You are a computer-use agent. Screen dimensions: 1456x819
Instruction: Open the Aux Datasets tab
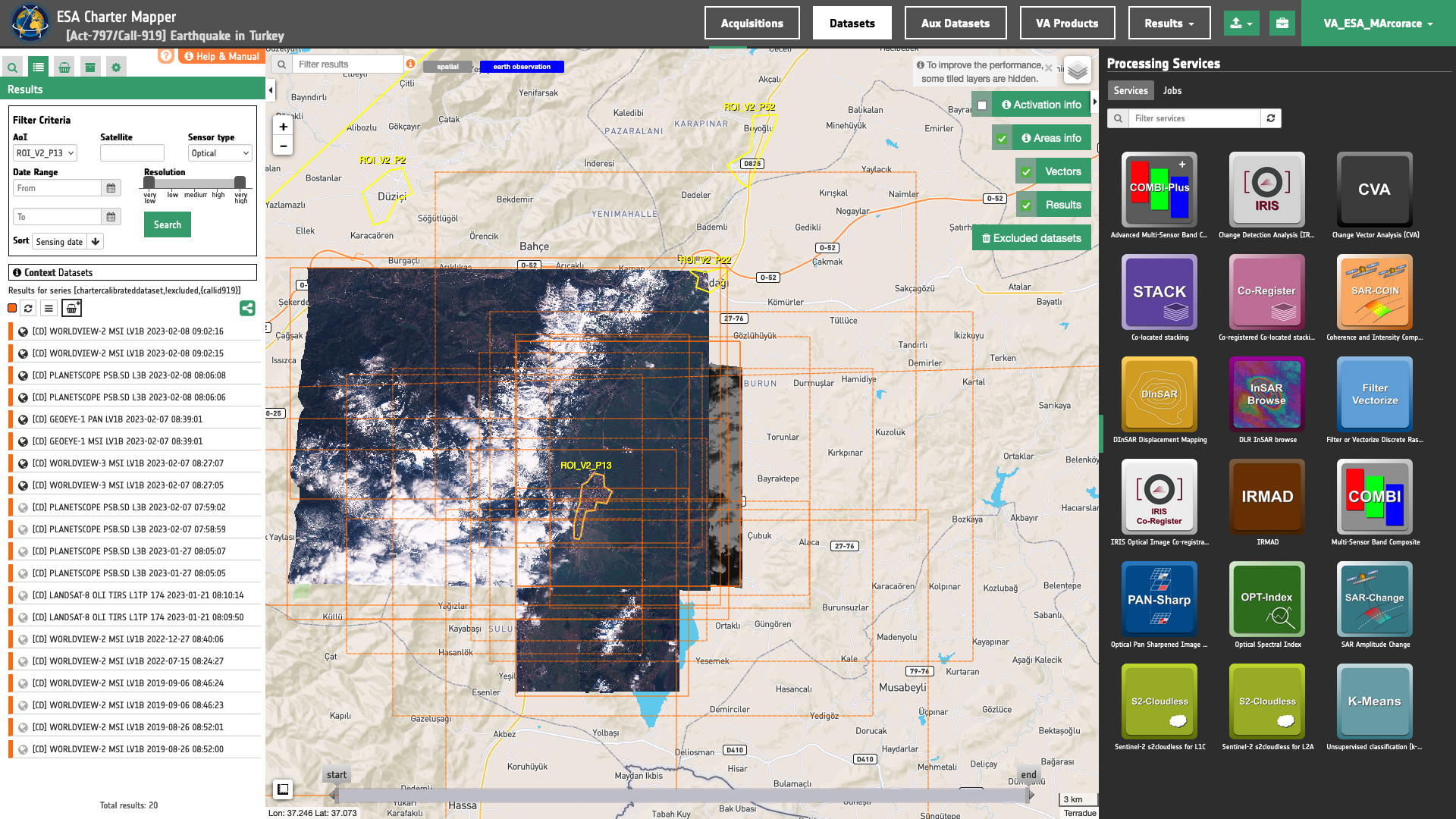click(x=955, y=24)
